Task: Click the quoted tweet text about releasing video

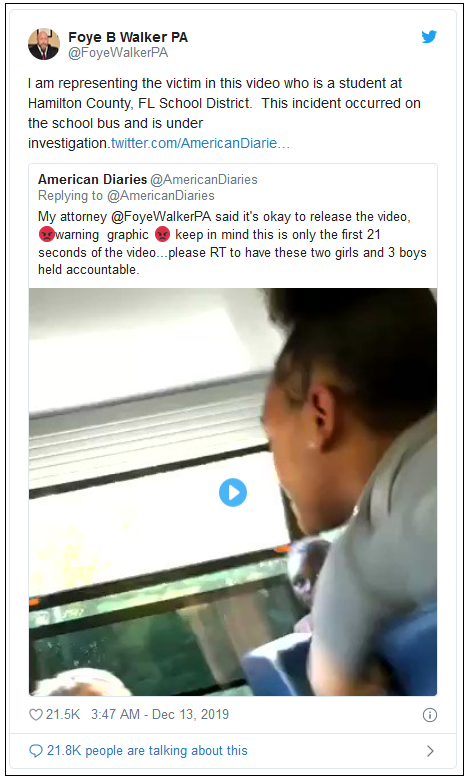Action: (233, 243)
